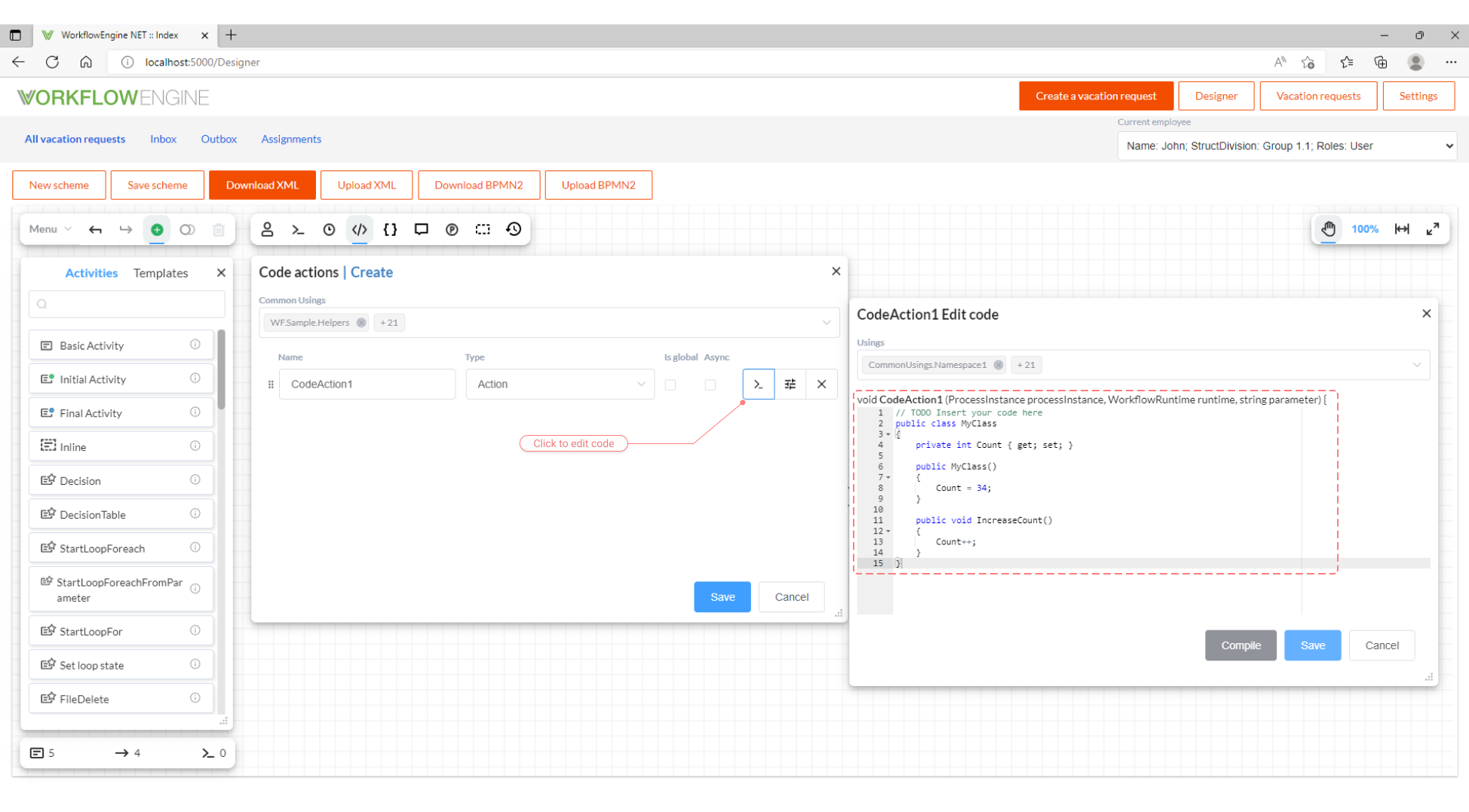
Task: Click the undo arrow in designer toolbar
Action: coord(95,230)
